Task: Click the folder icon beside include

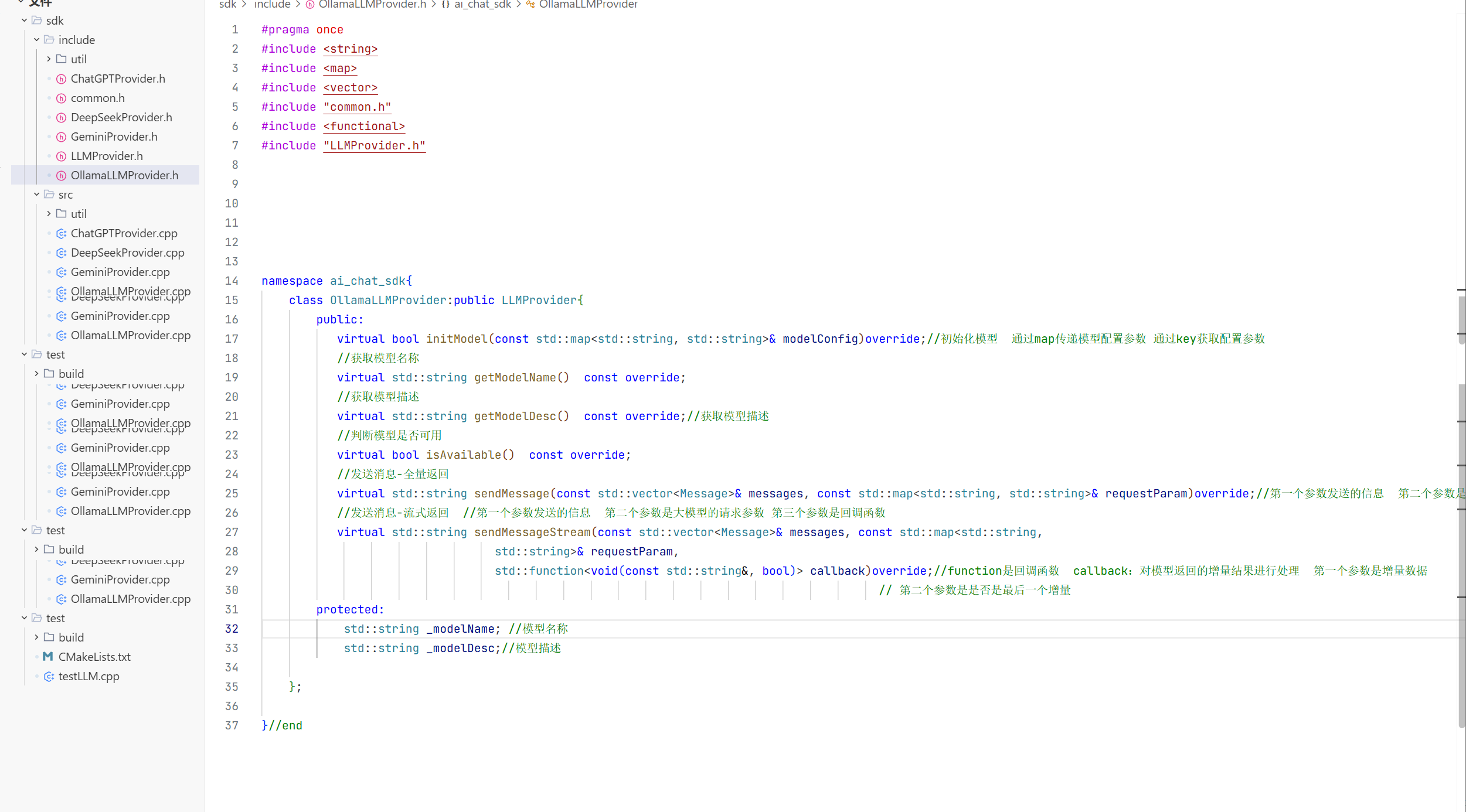Action: (49, 40)
